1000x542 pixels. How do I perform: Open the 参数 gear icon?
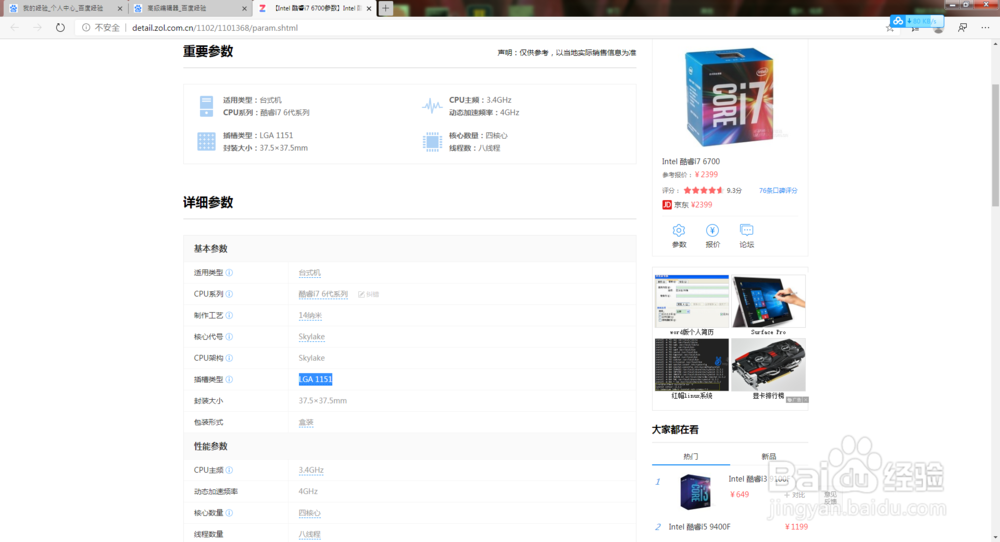(x=679, y=230)
